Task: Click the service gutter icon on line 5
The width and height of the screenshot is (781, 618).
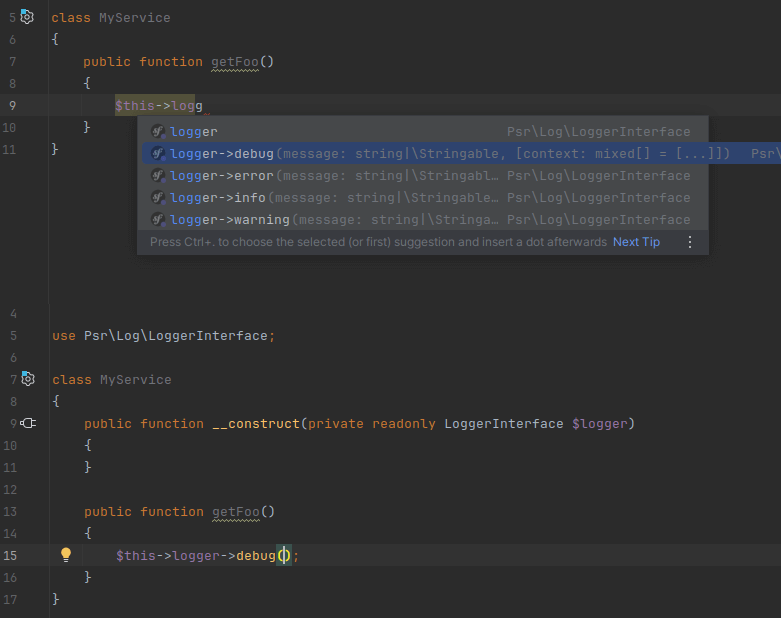Action: click(27, 17)
